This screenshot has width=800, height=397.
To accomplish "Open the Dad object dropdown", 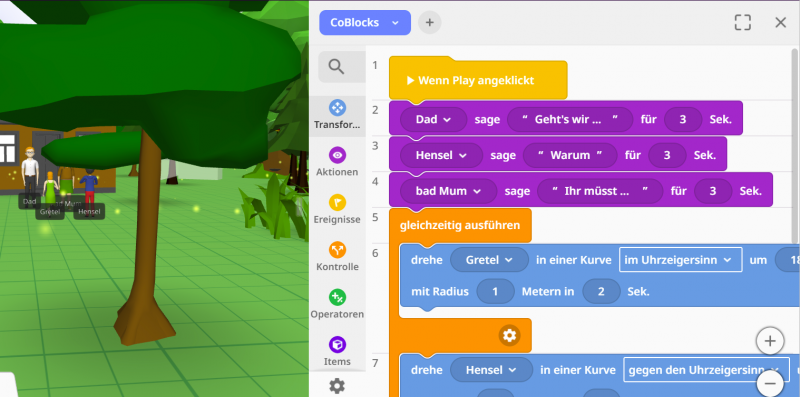I will tap(433, 119).
